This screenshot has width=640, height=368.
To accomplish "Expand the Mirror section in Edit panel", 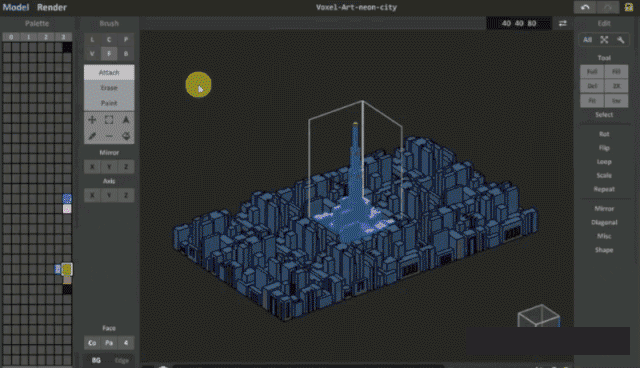I will point(604,208).
